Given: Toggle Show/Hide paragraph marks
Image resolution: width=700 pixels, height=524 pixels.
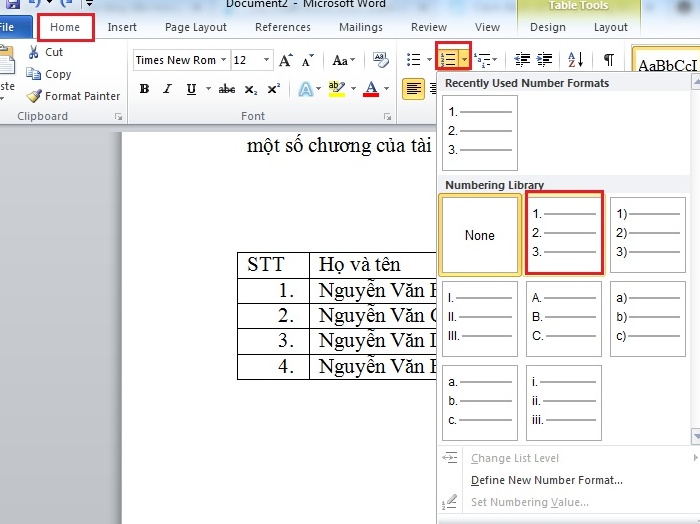Looking at the screenshot, I should (608, 59).
